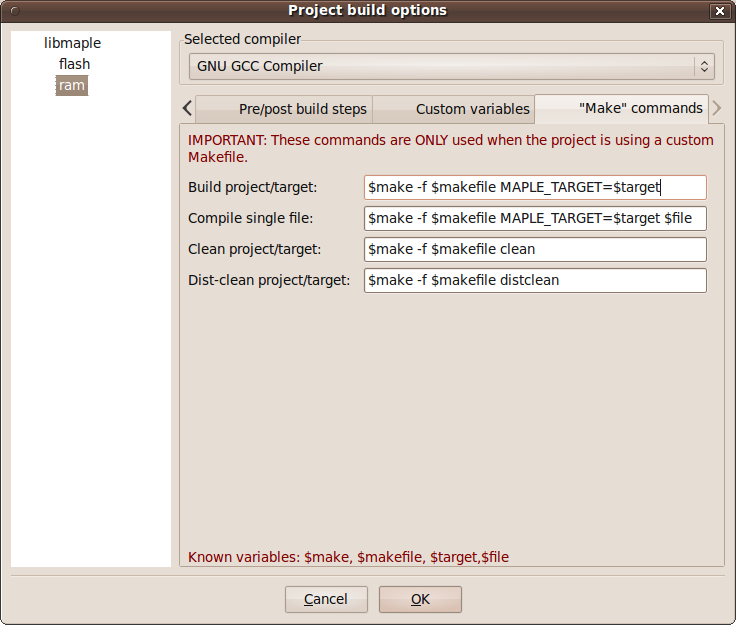
Task: Click the Project build options title bar
Action: [x=367, y=11]
